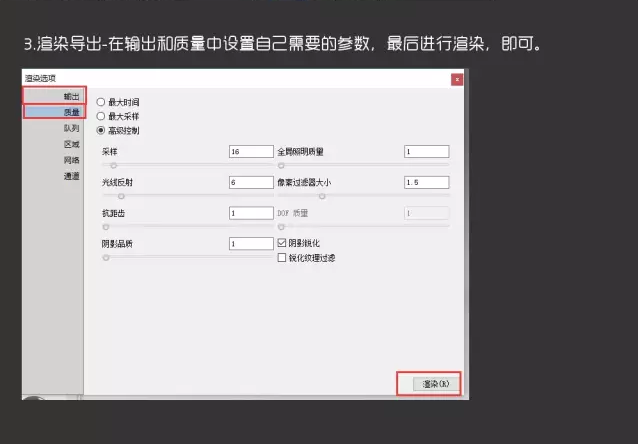Click the 阴影品质 slider handle

(106, 258)
